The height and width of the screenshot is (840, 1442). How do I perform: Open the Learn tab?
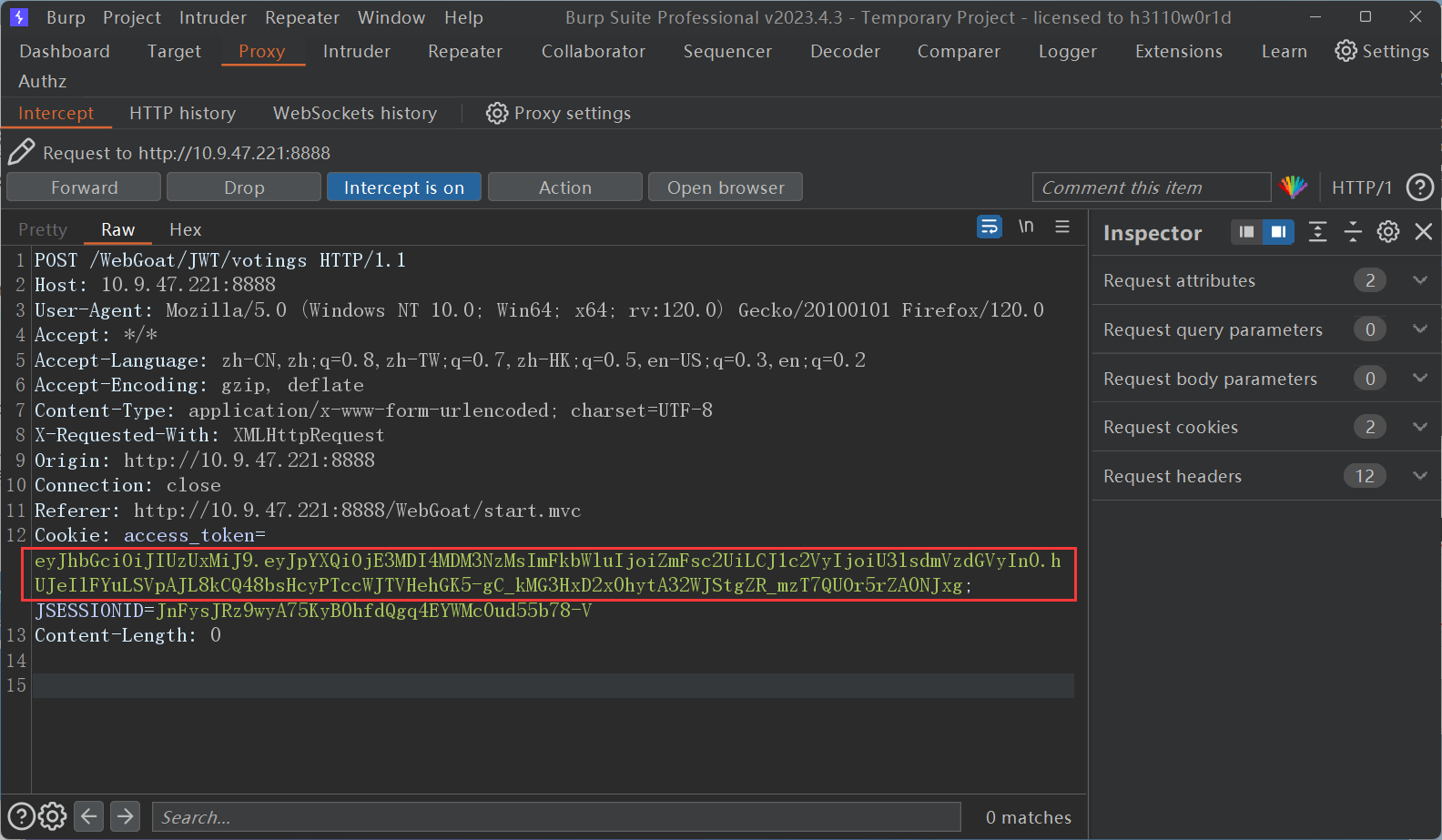pos(1285,51)
